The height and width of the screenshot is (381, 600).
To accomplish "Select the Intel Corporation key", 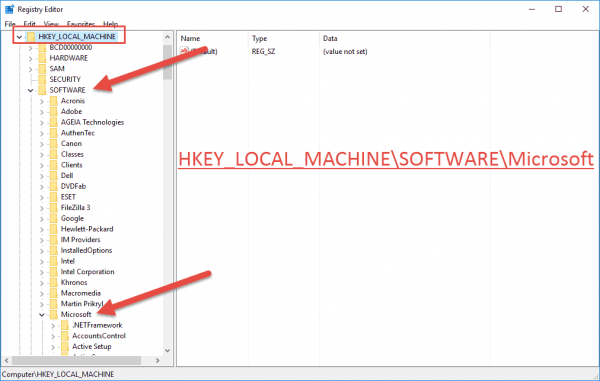I will click(x=88, y=272).
